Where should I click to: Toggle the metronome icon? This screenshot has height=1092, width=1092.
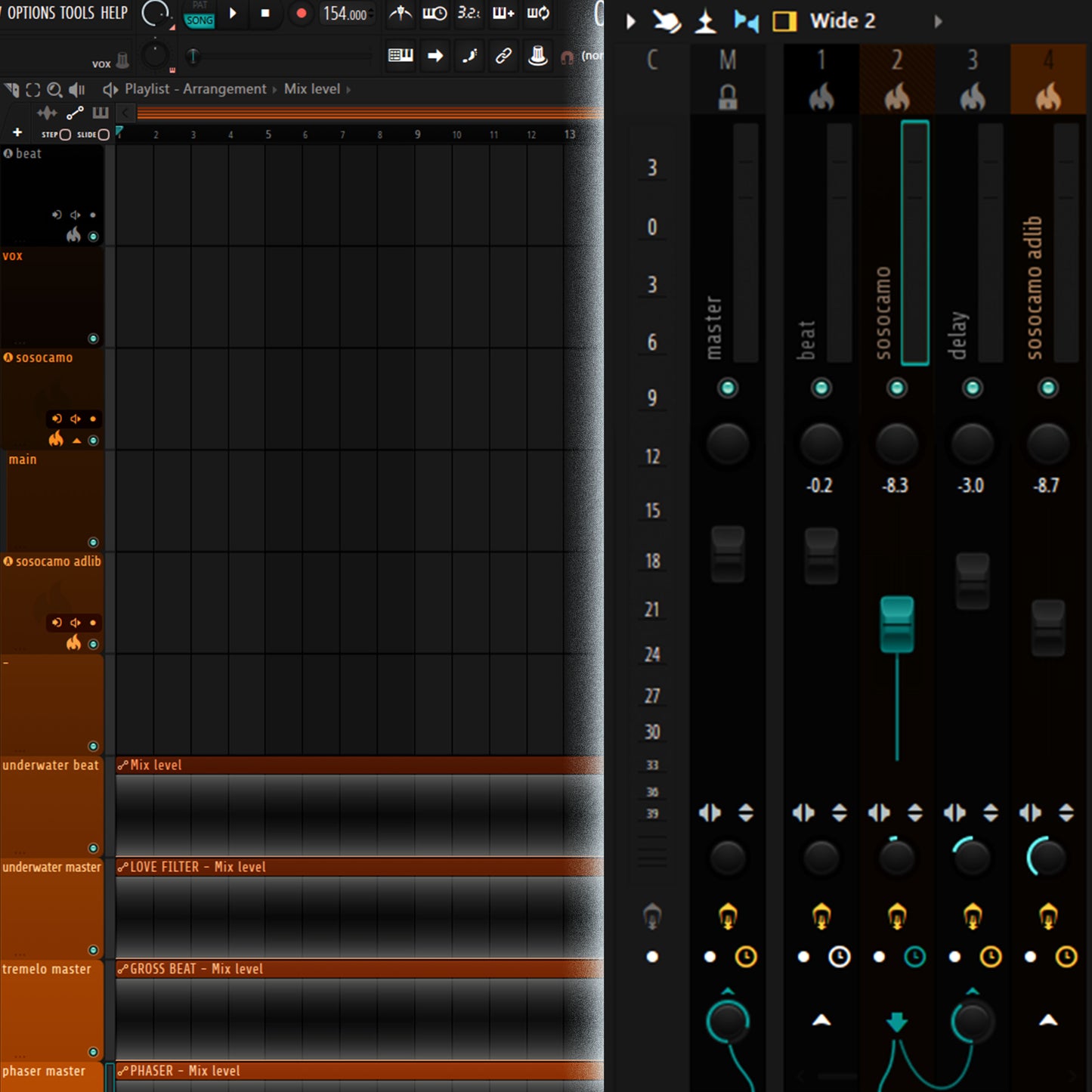401,13
